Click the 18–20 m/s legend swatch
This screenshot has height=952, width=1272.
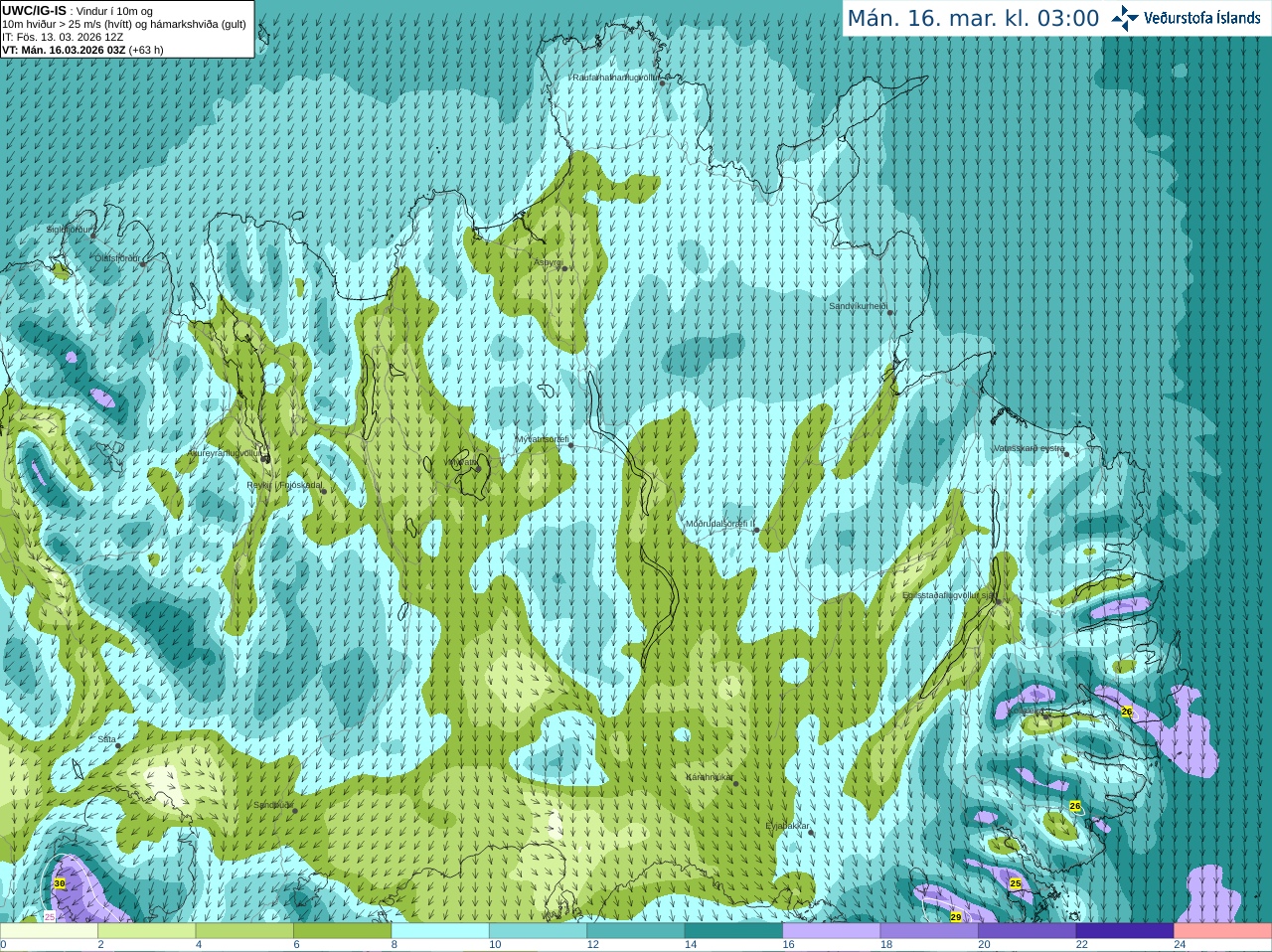point(929,931)
